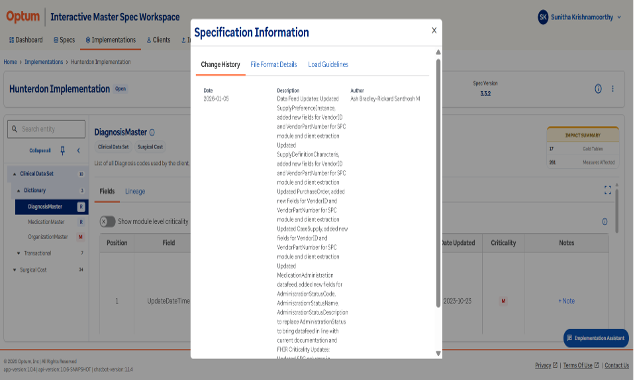Screen dimensions: 634x380
Task: Click the pin sidebar icon
Action: click(62, 150)
